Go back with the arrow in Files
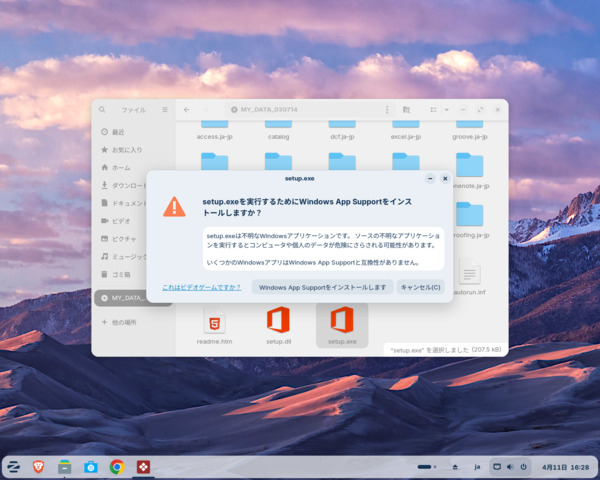The width and height of the screenshot is (600, 480). 187,109
